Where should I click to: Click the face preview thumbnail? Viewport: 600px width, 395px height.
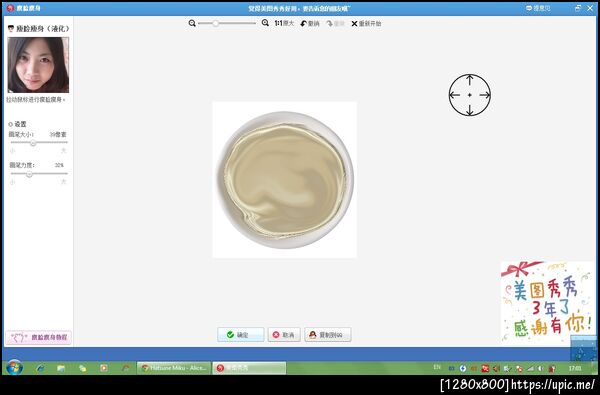click(38, 65)
